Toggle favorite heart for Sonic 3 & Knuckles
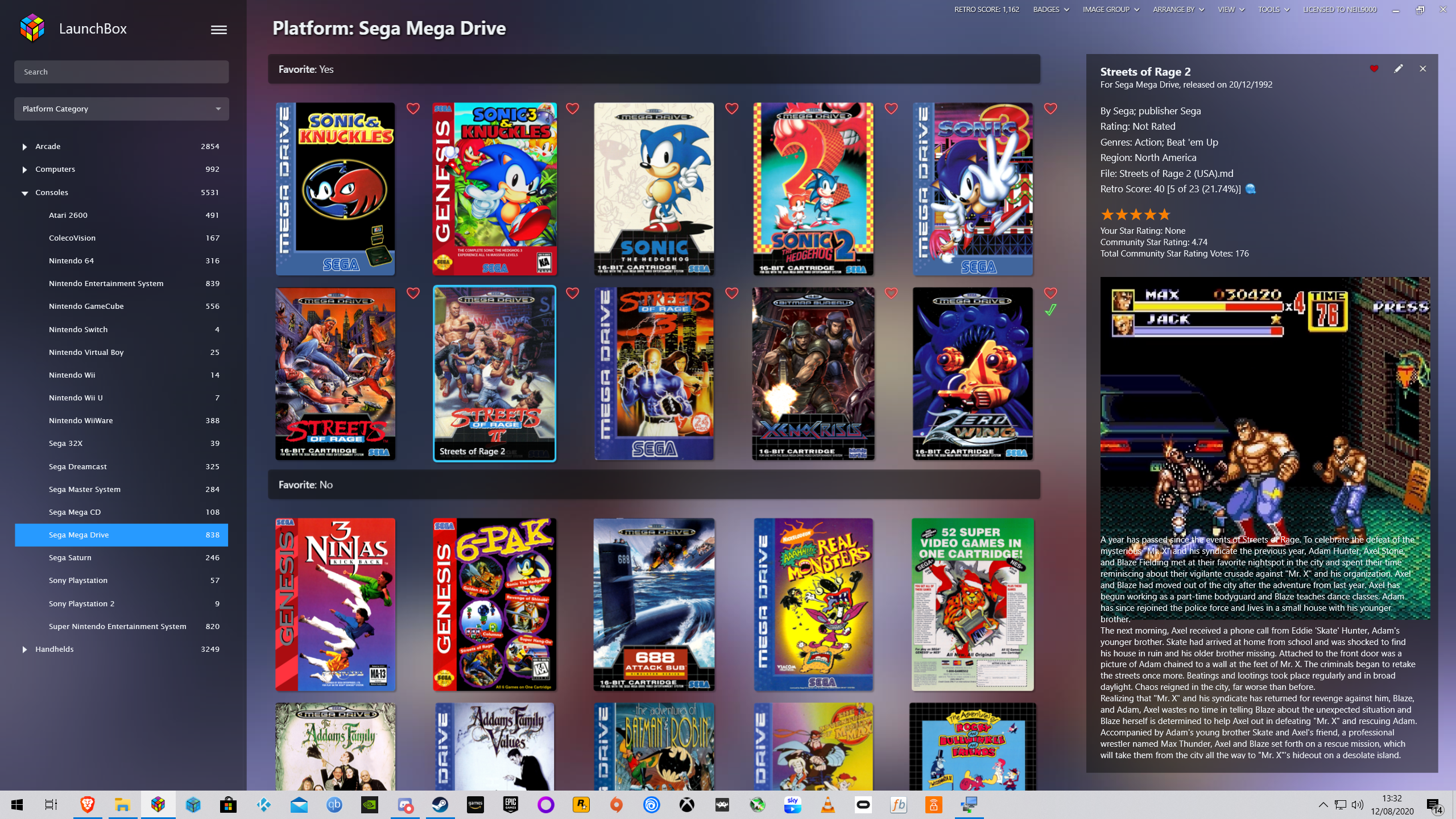Viewport: 1456px width, 819px height. [572, 108]
